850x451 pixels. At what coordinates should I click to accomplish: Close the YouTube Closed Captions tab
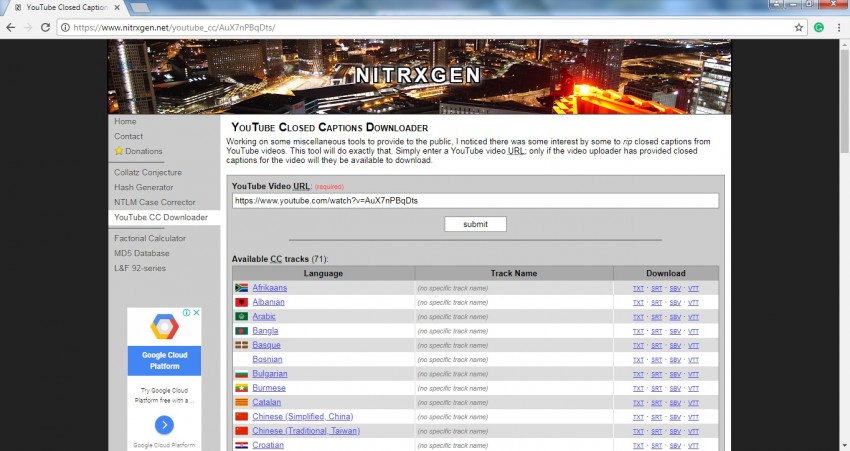118,8
